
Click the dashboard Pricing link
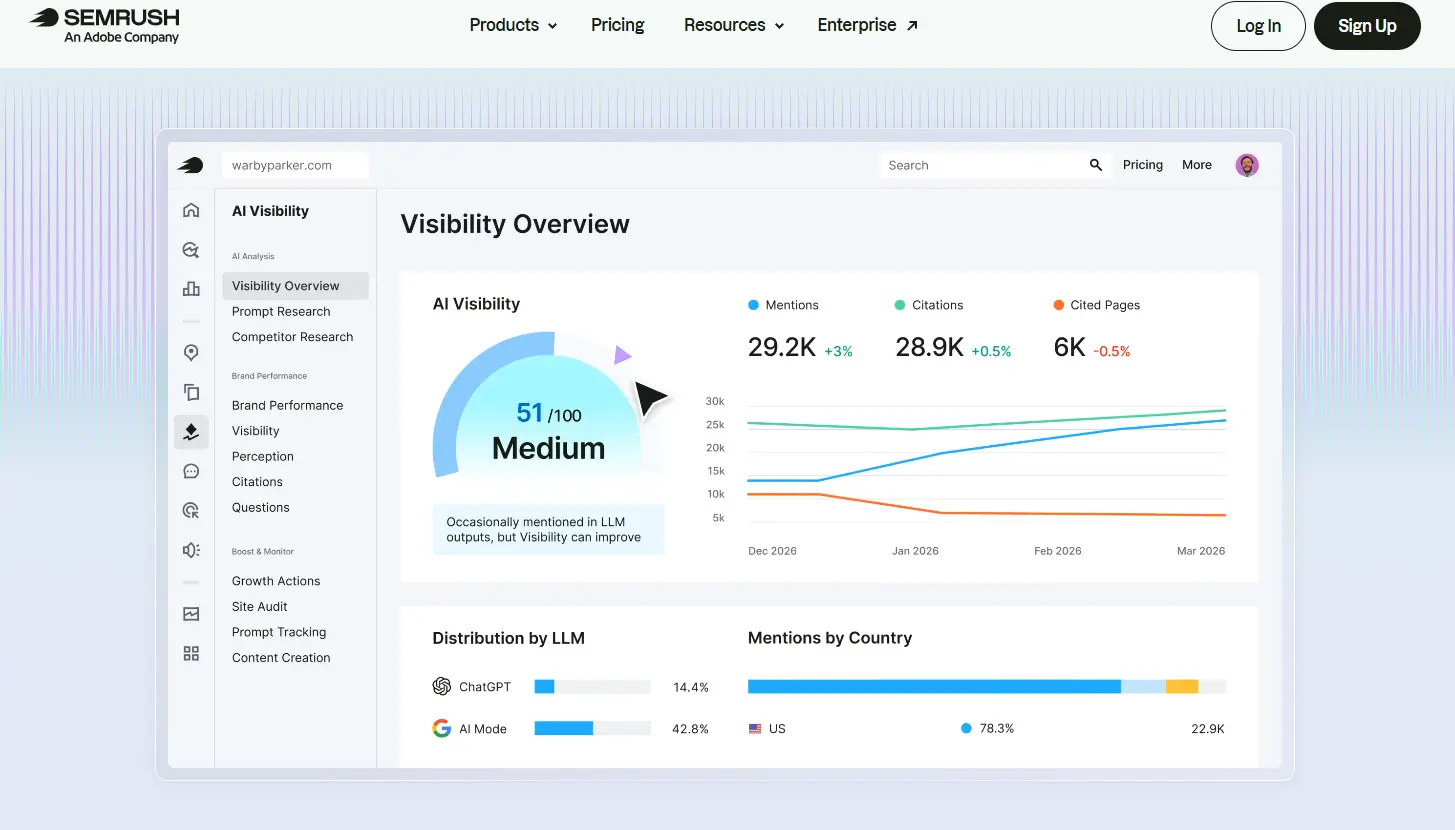1142,165
